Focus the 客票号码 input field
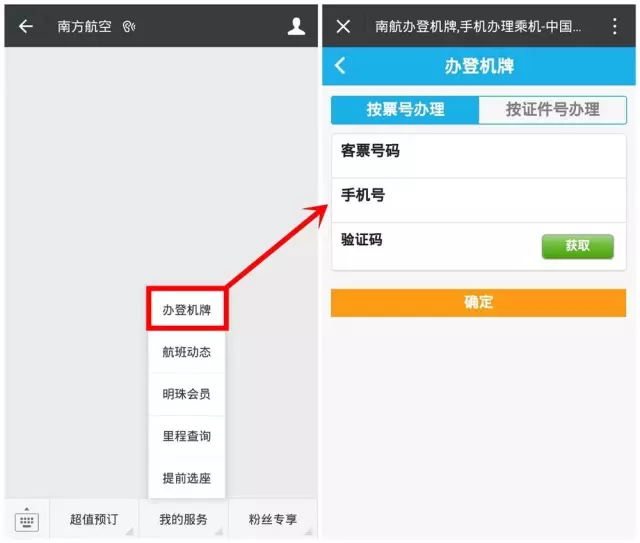640x543 pixels. pos(479,156)
